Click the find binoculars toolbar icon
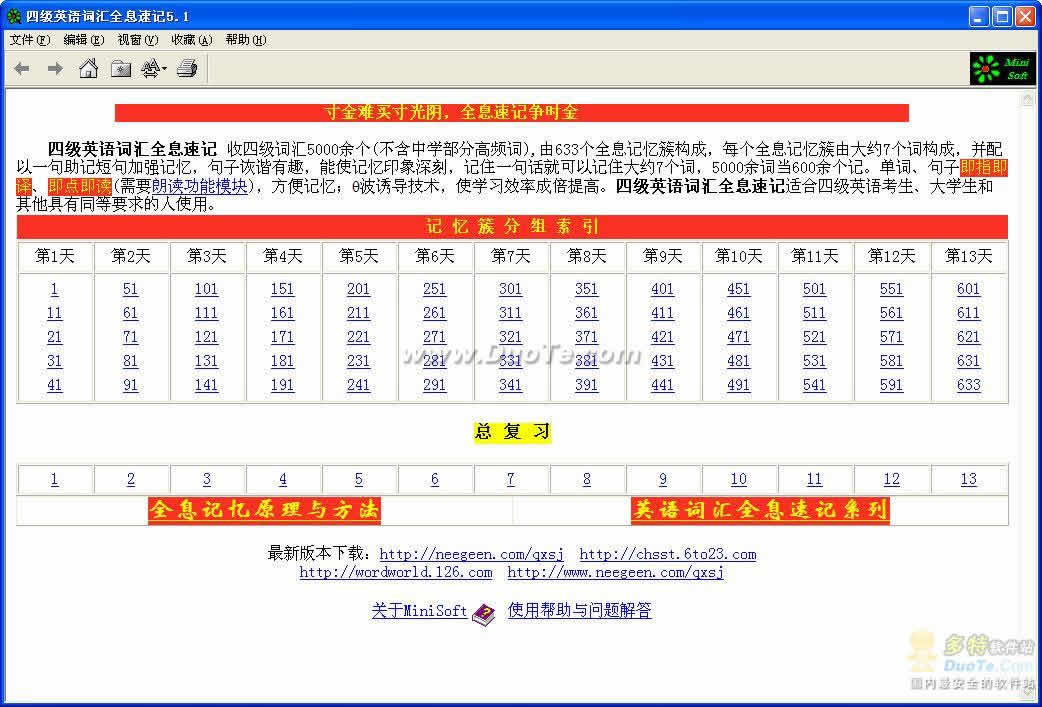Screen dimensions: 1042x707 (154, 68)
